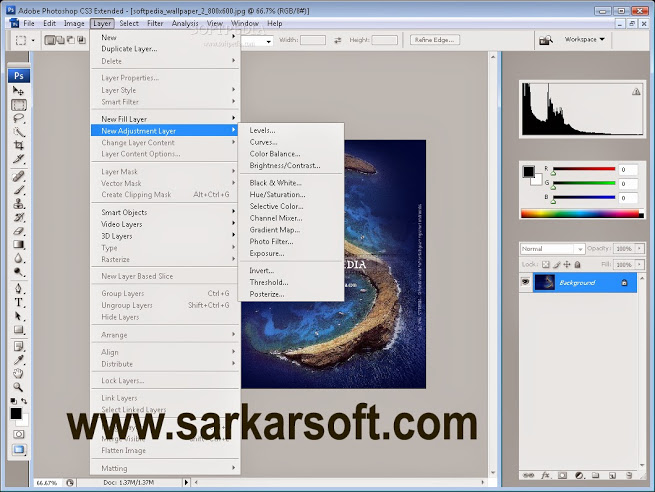Click the Go to Bridge icon
This screenshot has height=492, width=655.
click(546, 40)
